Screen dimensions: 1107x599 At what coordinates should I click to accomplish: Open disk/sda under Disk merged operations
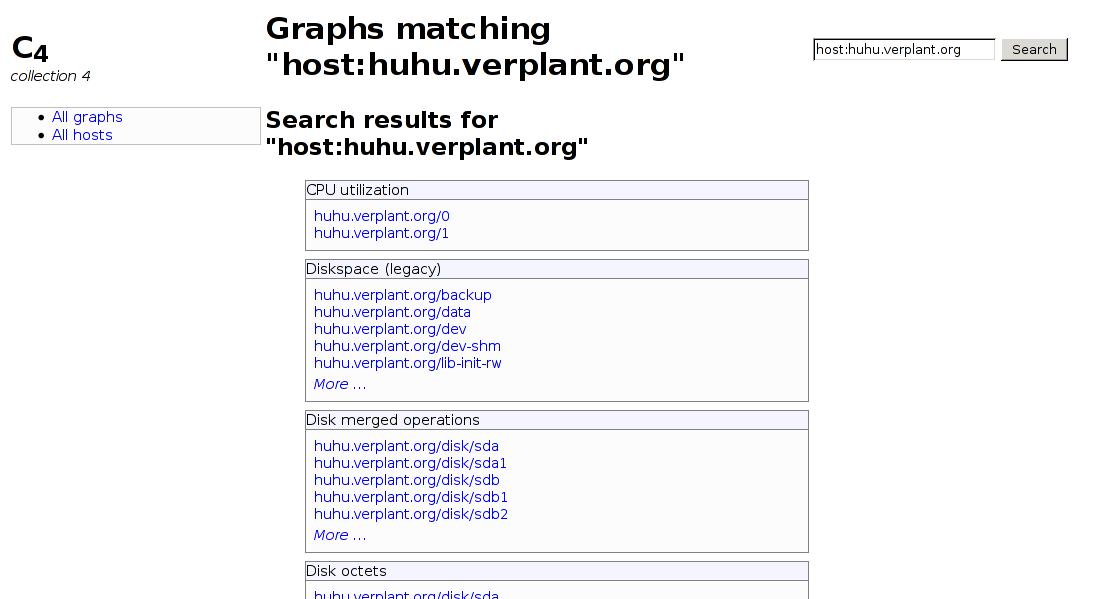[x=406, y=446]
